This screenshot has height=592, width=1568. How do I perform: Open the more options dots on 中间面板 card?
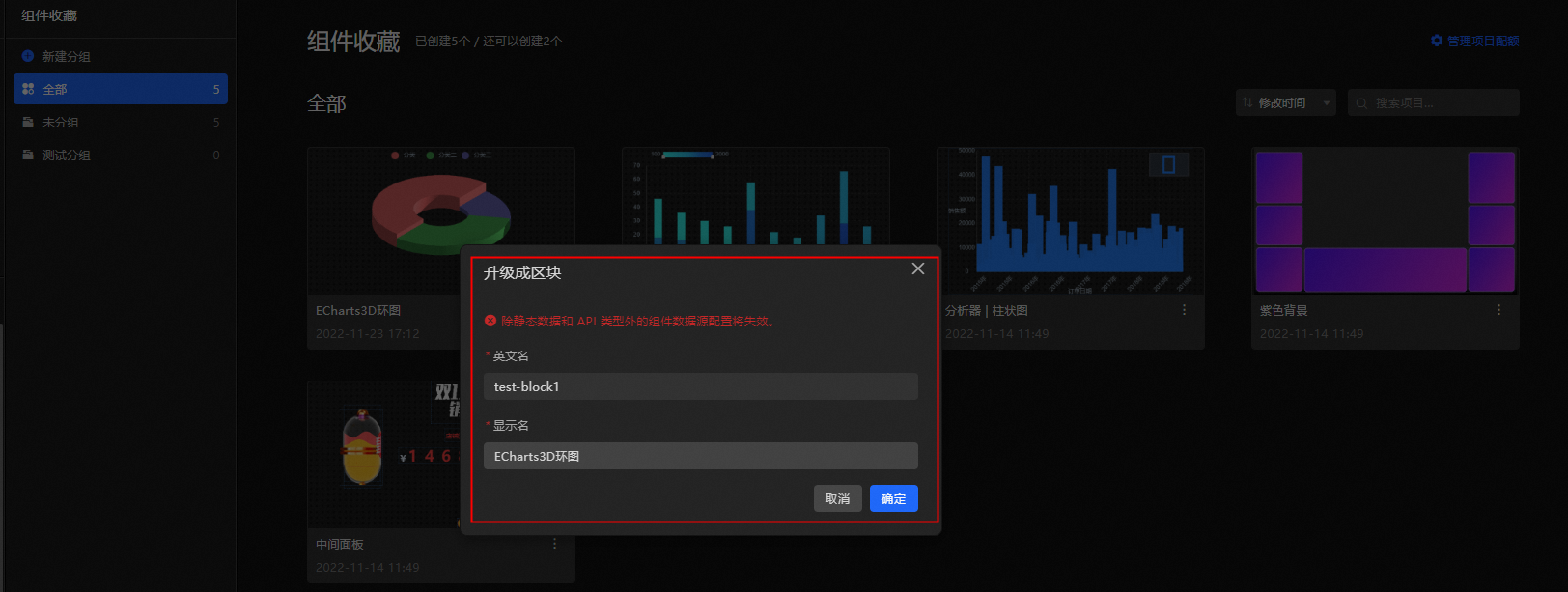coord(555,544)
